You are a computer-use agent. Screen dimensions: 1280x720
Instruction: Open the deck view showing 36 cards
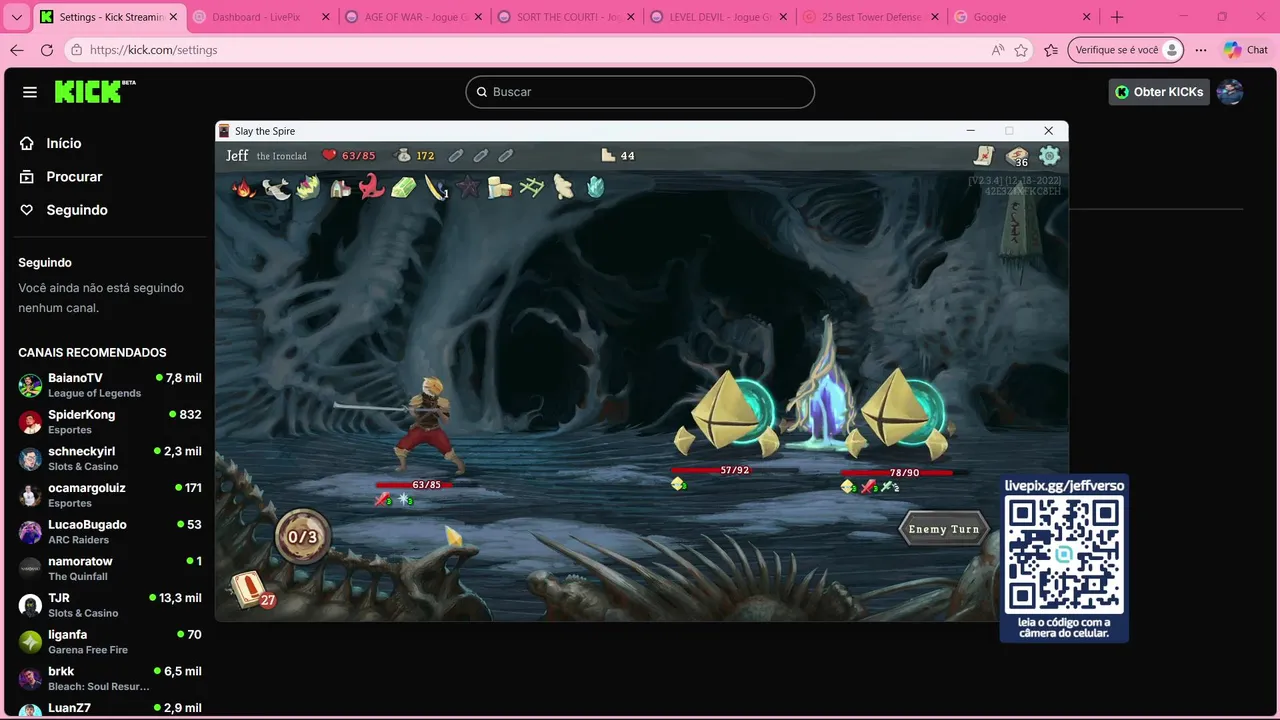coord(1017,156)
